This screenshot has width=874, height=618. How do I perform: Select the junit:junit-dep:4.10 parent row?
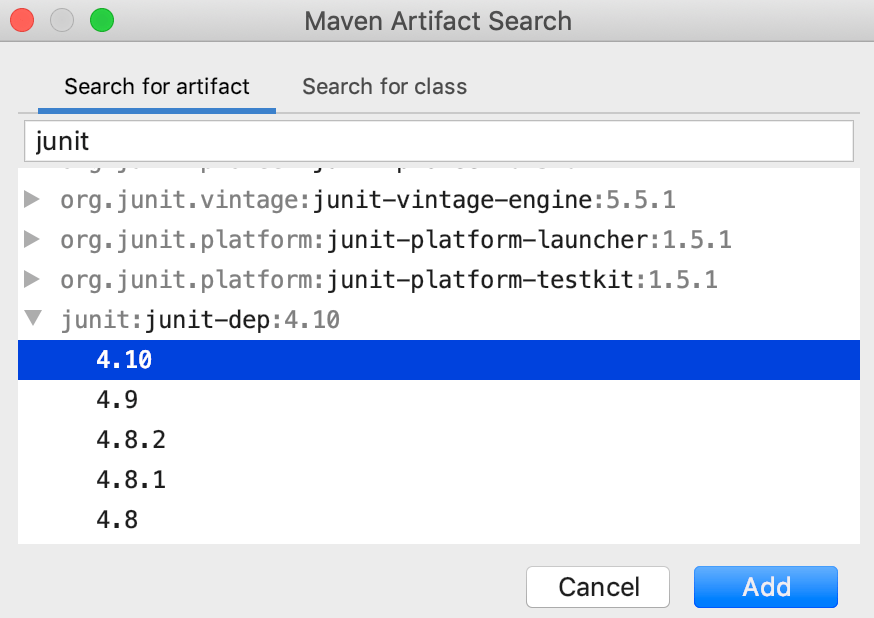point(439,320)
